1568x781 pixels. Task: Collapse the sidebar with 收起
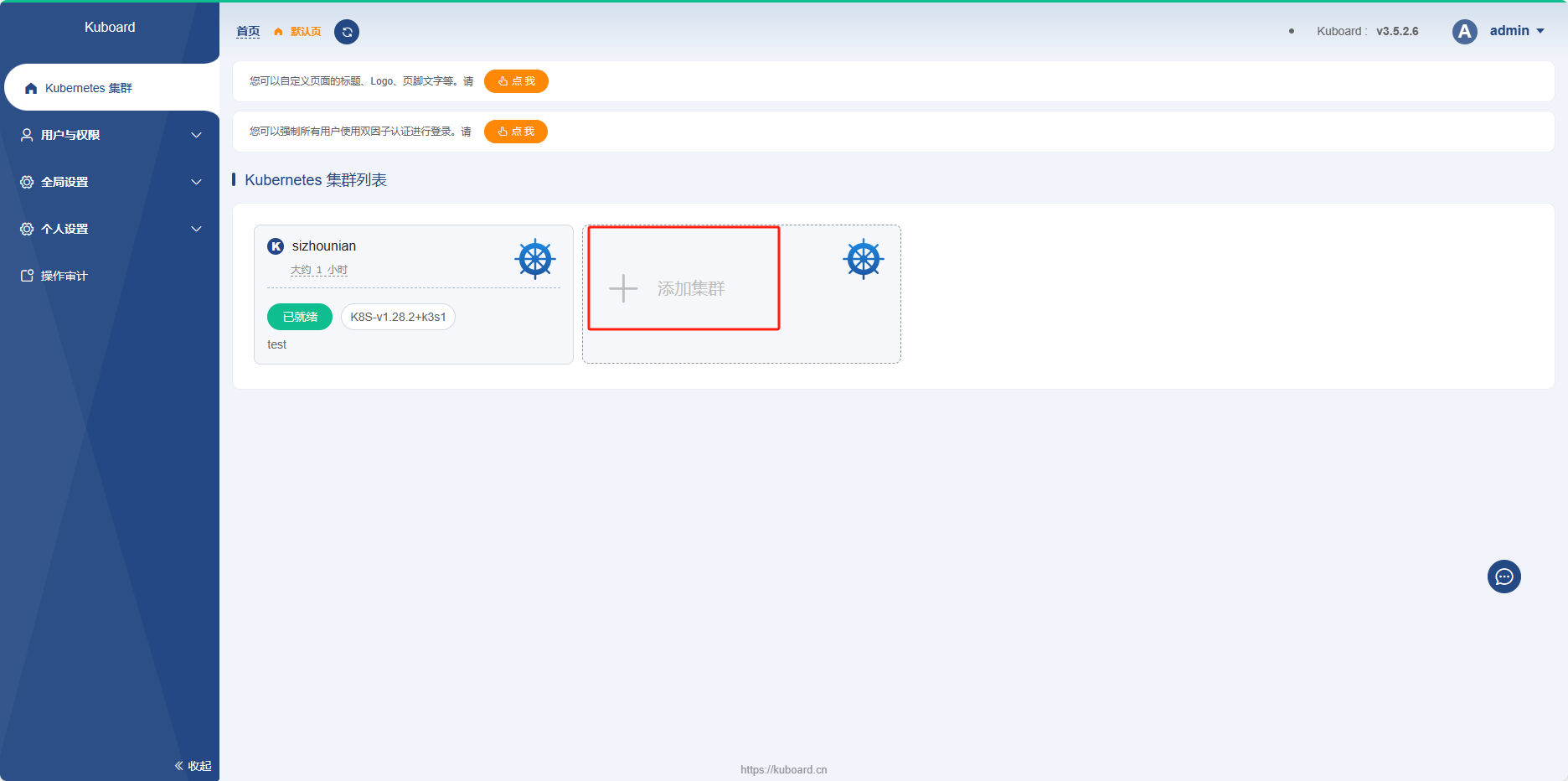click(x=193, y=766)
